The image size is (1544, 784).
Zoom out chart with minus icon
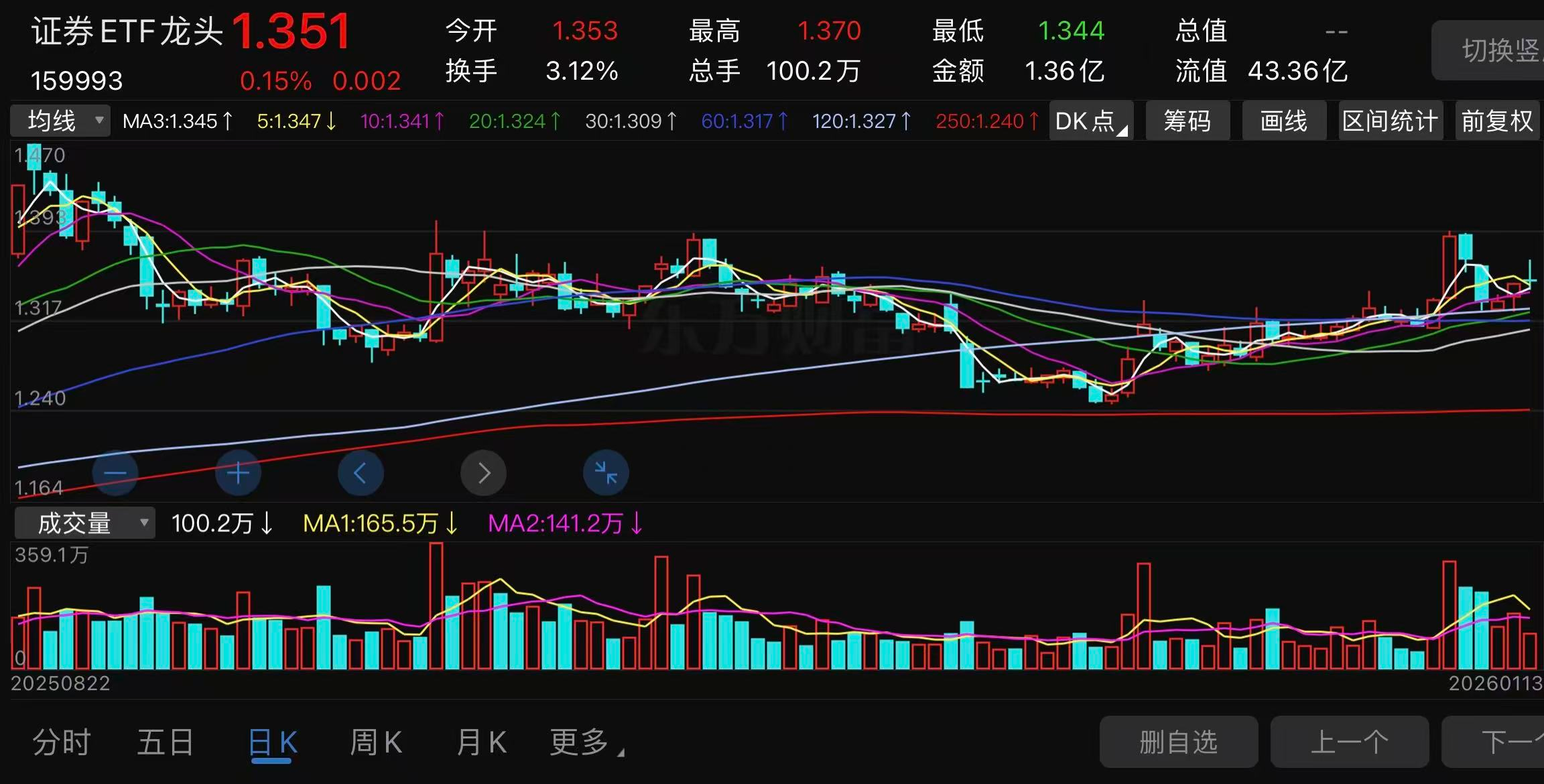(115, 473)
